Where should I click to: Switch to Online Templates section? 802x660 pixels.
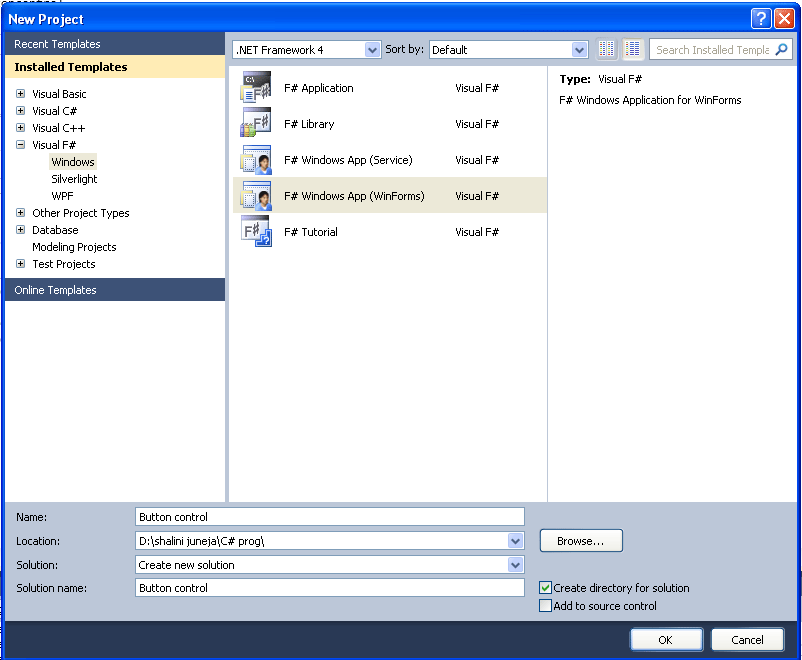[x=58, y=289]
